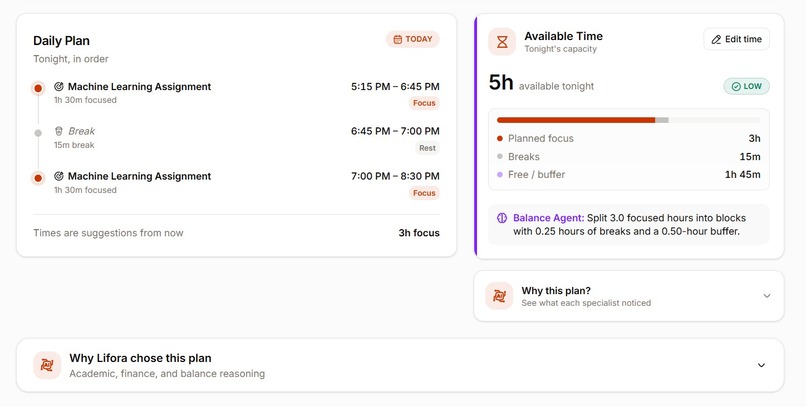The image size is (806, 407).
Task: Click the gray Breaks legend dot
Action: tap(500, 156)
